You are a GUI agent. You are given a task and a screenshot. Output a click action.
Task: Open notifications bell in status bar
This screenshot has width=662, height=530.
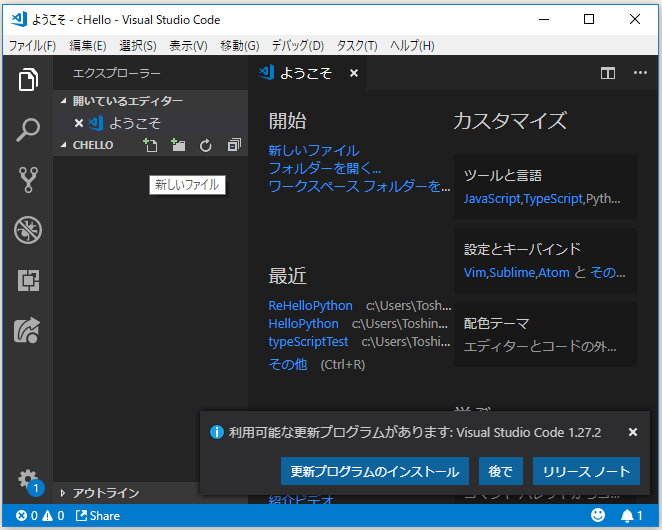(x=631, y=516)
